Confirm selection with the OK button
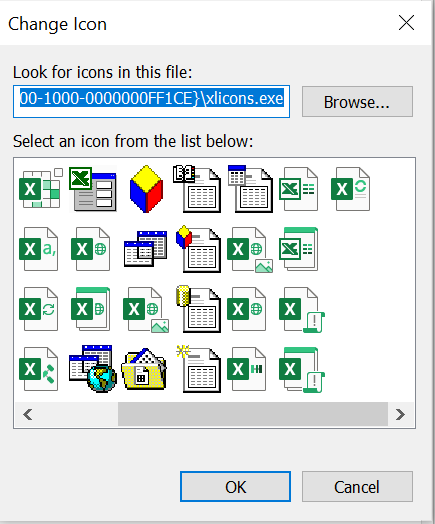The height and width of the screenshot is (524, 435). pos(235,487)
